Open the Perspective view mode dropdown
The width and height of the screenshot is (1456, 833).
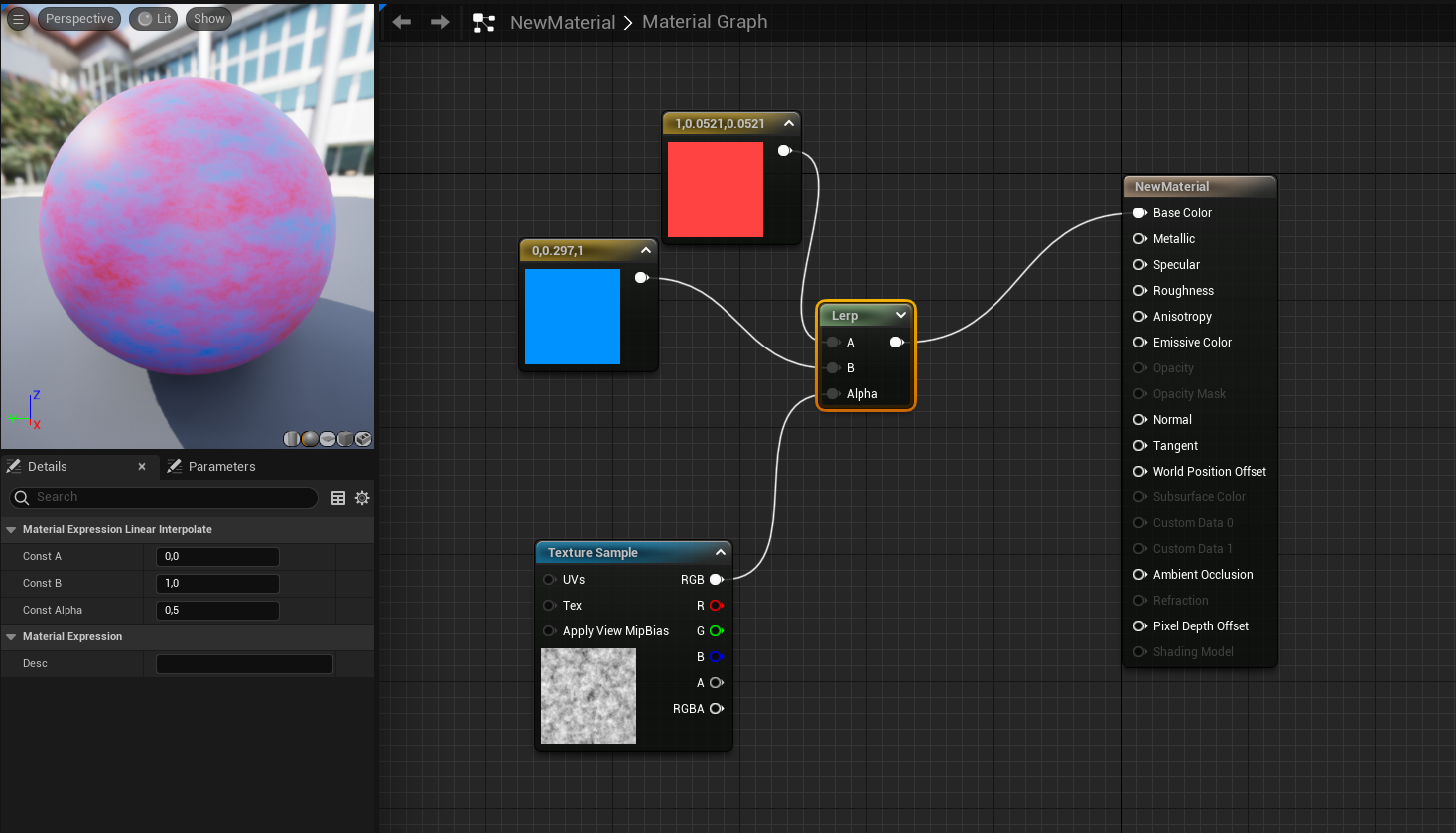point(79,19)
